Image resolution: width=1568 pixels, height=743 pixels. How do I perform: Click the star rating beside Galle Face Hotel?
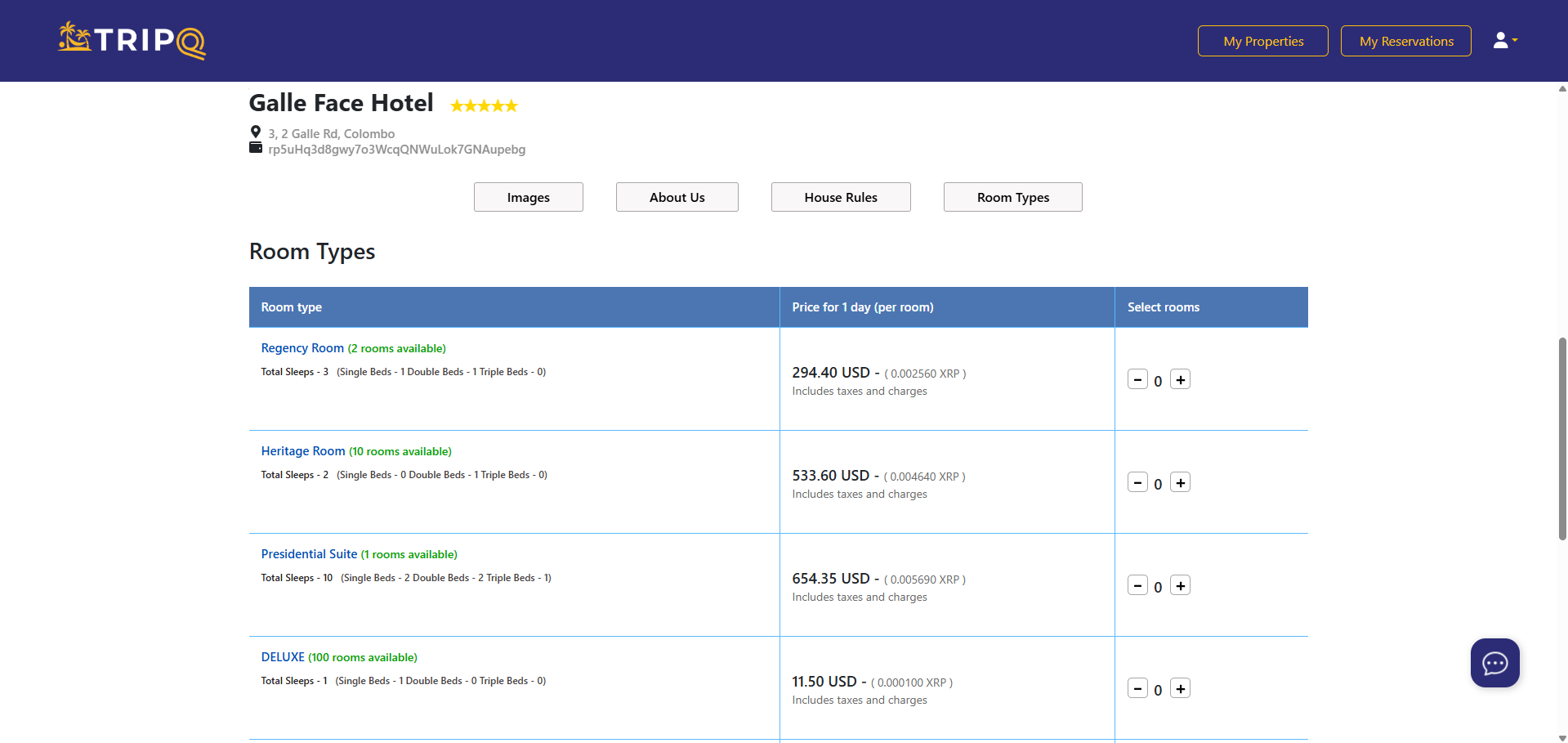coord(484,105)
